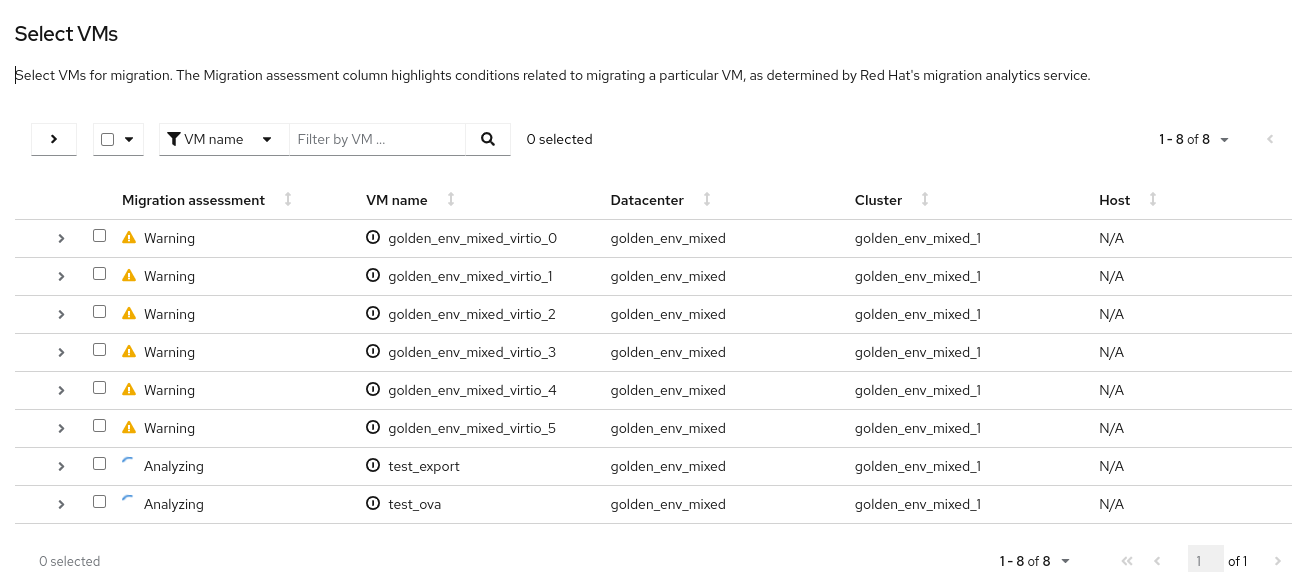Click the current page number box
Viewport: 1292px width, 572px height.
pyautogui.click(x=1205, y=561)
